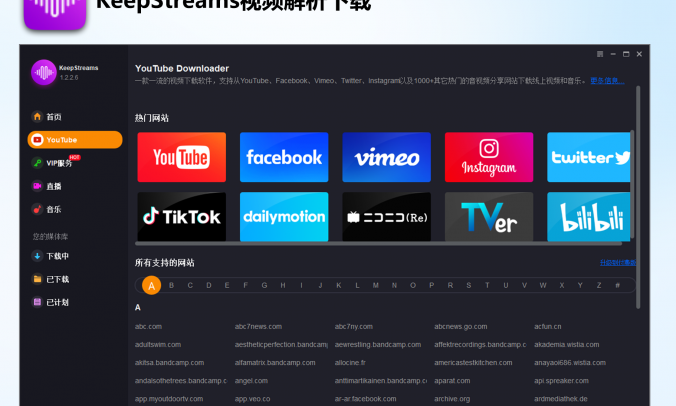This screenshot has width=676, height=406.
Task: Show 已计划 scheduled list
Action: (51, 302)
